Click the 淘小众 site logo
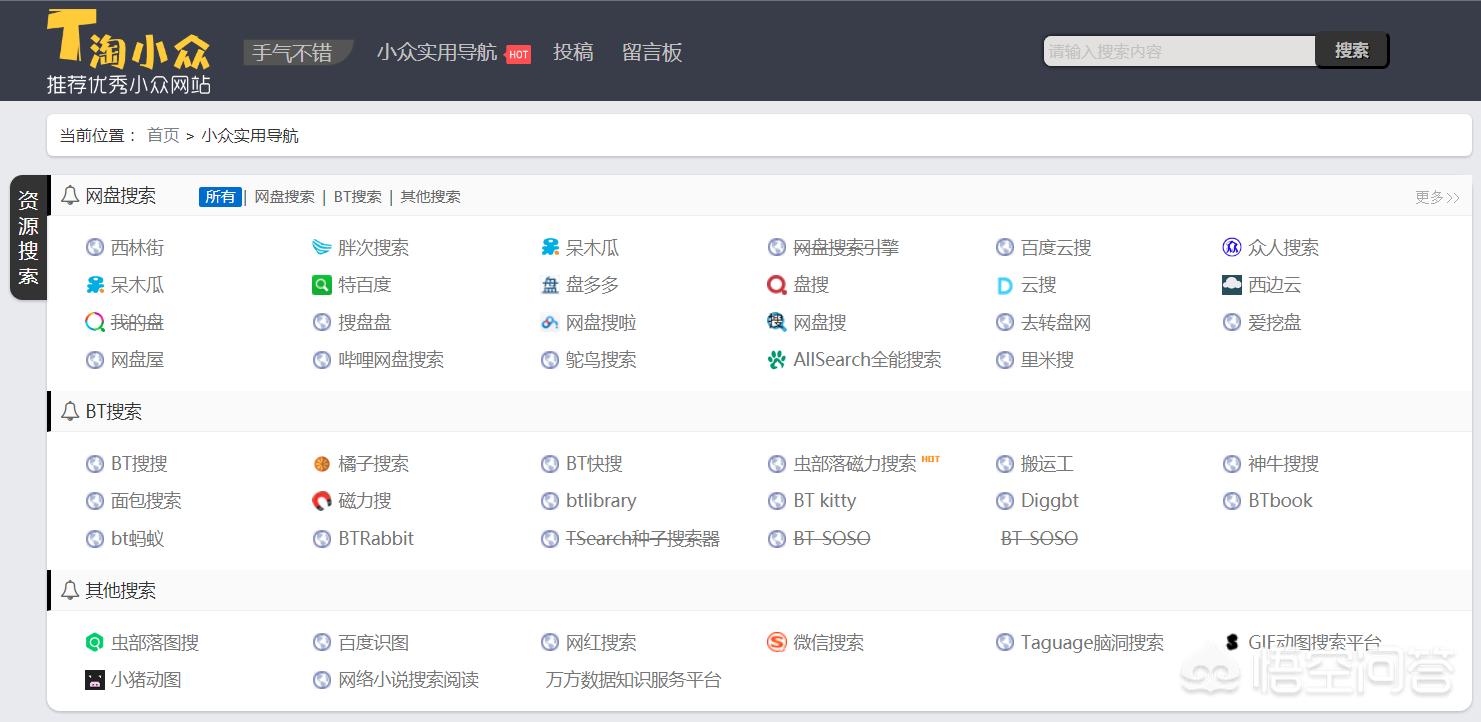Image resolution: width=1481 pixels, height=722 pixels. [129, 51]
